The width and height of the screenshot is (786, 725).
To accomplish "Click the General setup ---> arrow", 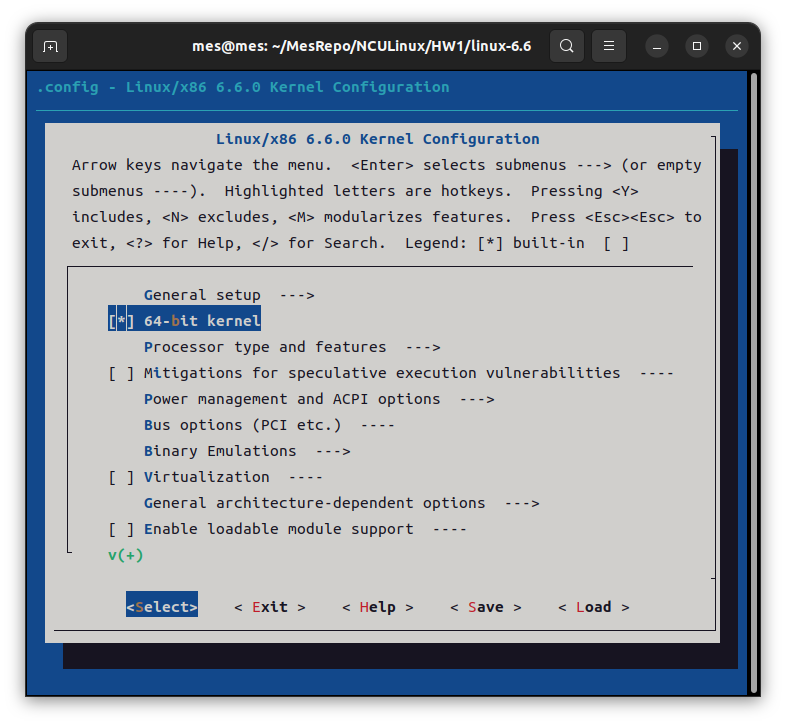I will tap(297, 295).
